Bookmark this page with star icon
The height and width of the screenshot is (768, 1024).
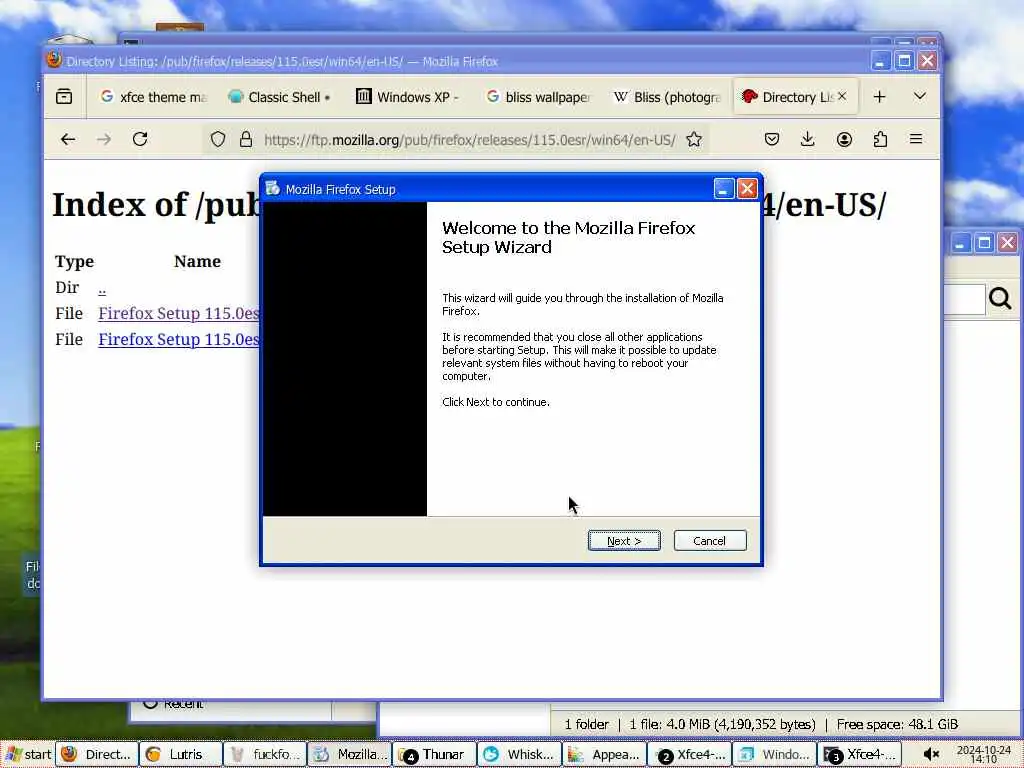[694, 139]
